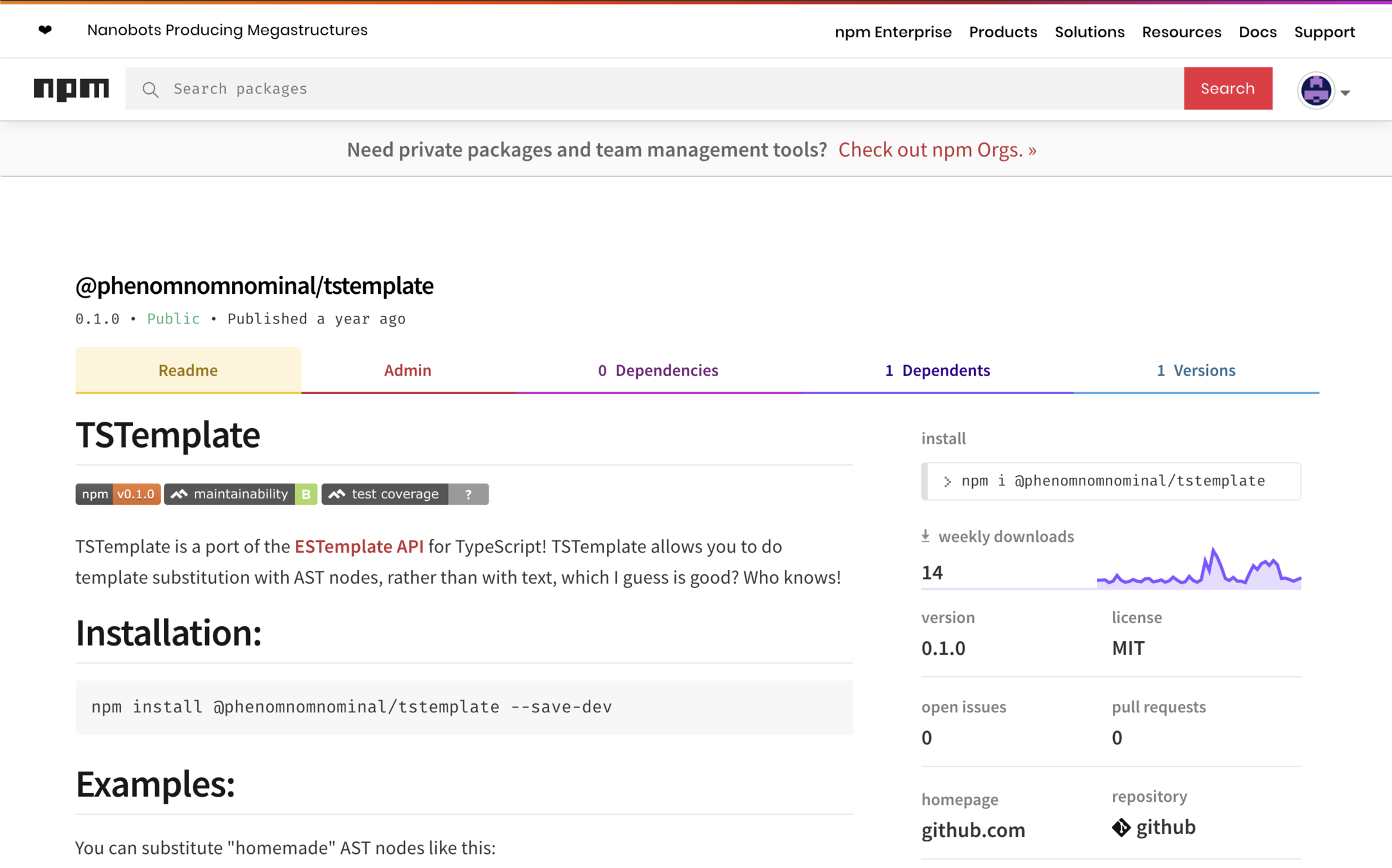Screen dimensions: 1392x868
Task: Copy the npm i install command box
Action: (x=1111, y=481)
